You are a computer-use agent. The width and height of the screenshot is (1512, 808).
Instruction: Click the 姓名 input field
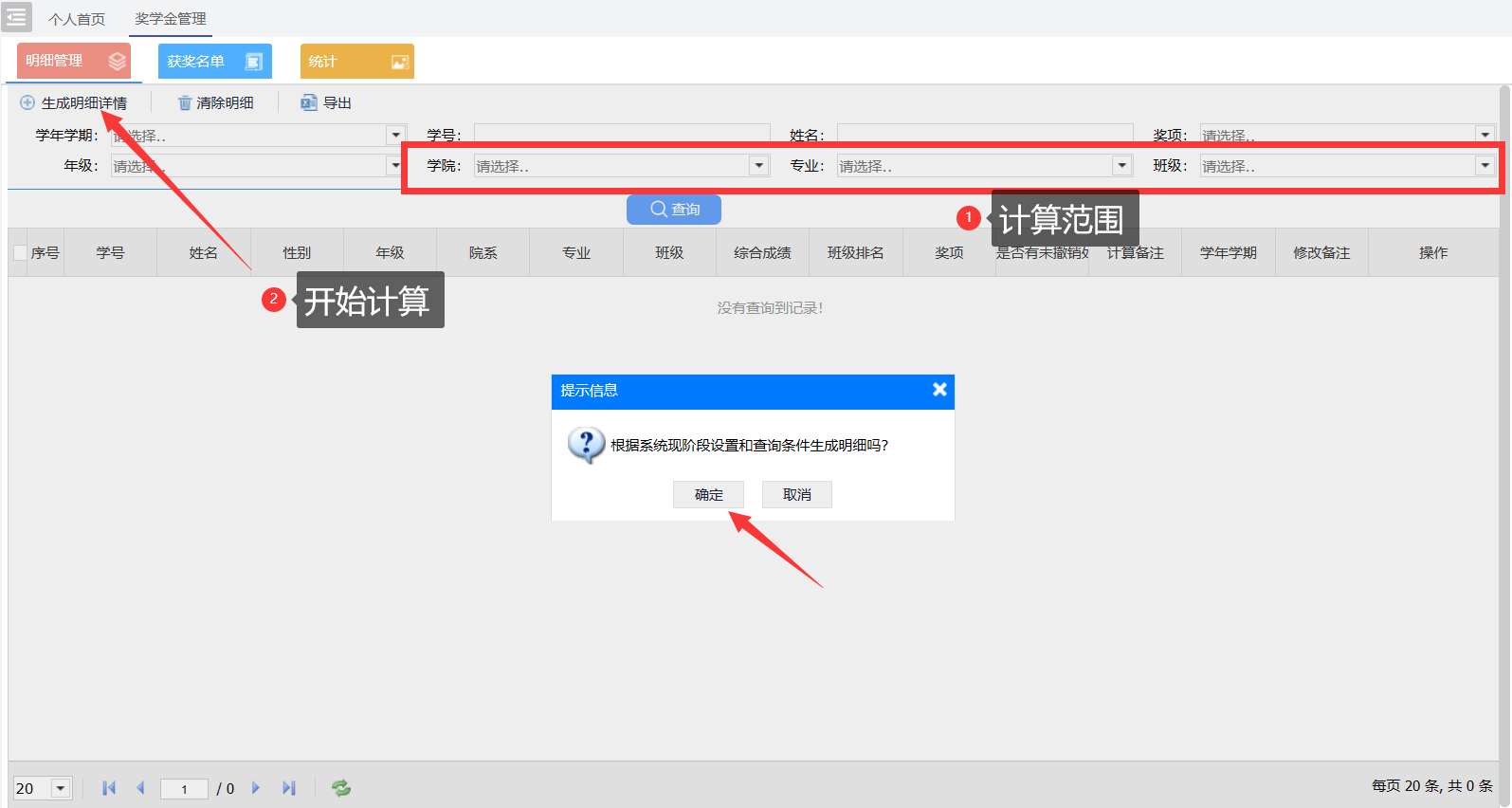[984, 134]
